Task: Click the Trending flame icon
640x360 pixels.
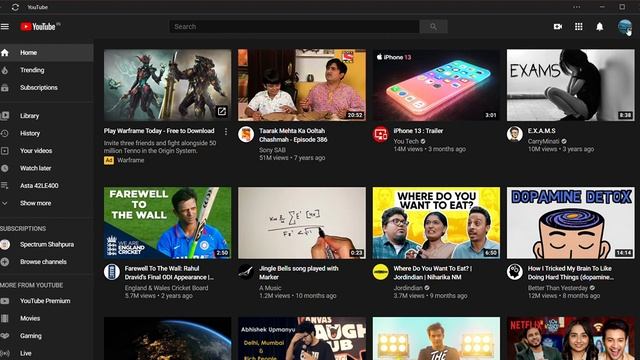Action: click(5, 70)
